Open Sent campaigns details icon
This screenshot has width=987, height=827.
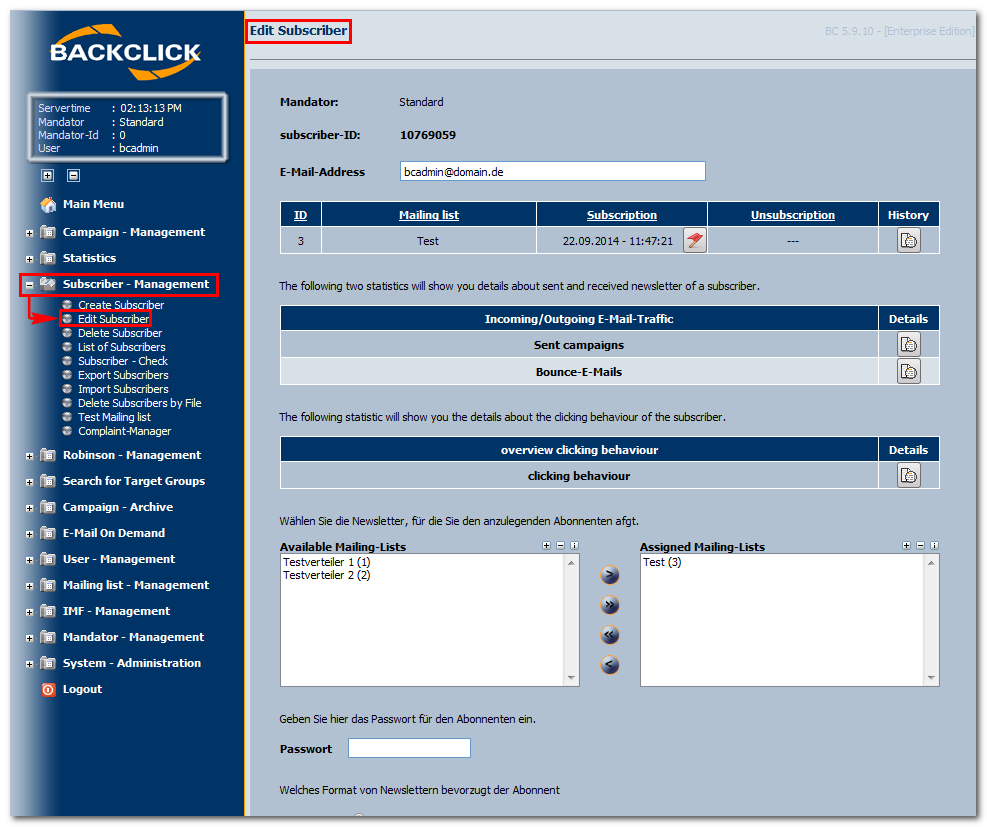[908, 345]
